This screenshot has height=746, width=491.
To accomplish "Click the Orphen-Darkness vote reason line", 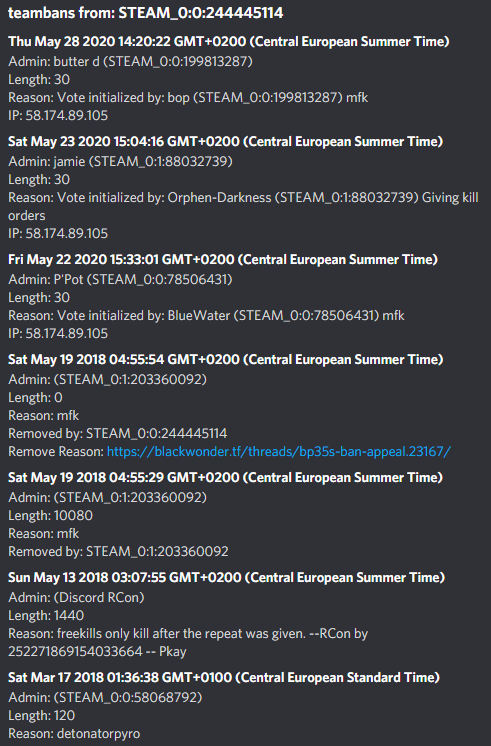I will click(243, 206).
